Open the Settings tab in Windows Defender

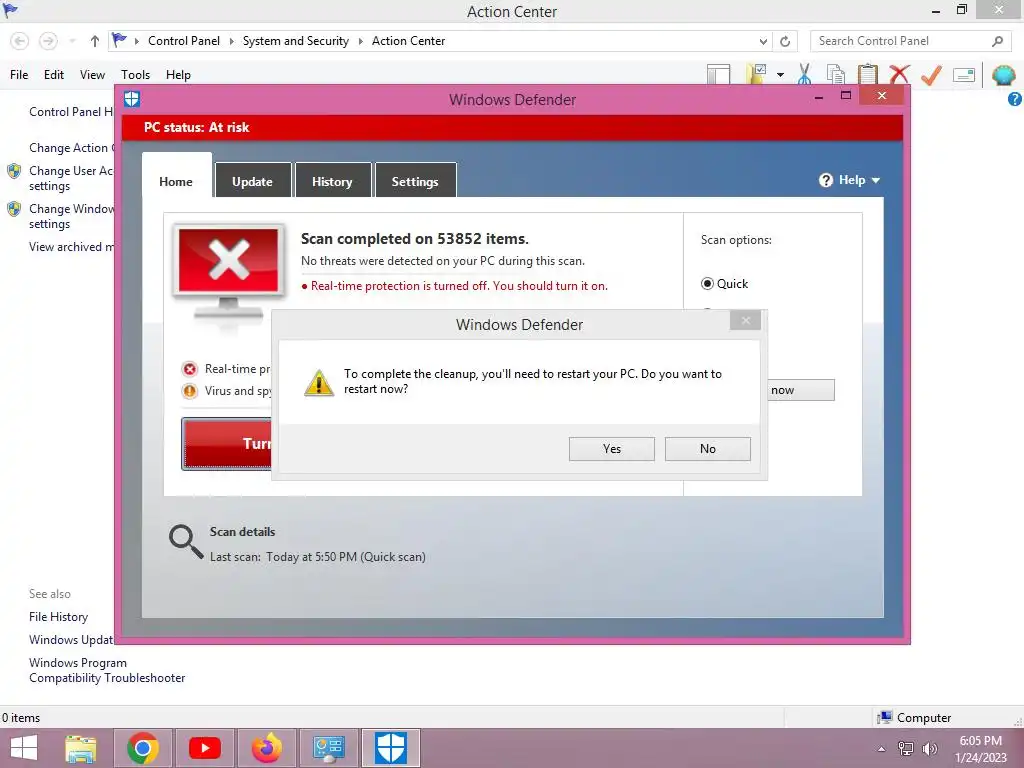pos(415,182)
